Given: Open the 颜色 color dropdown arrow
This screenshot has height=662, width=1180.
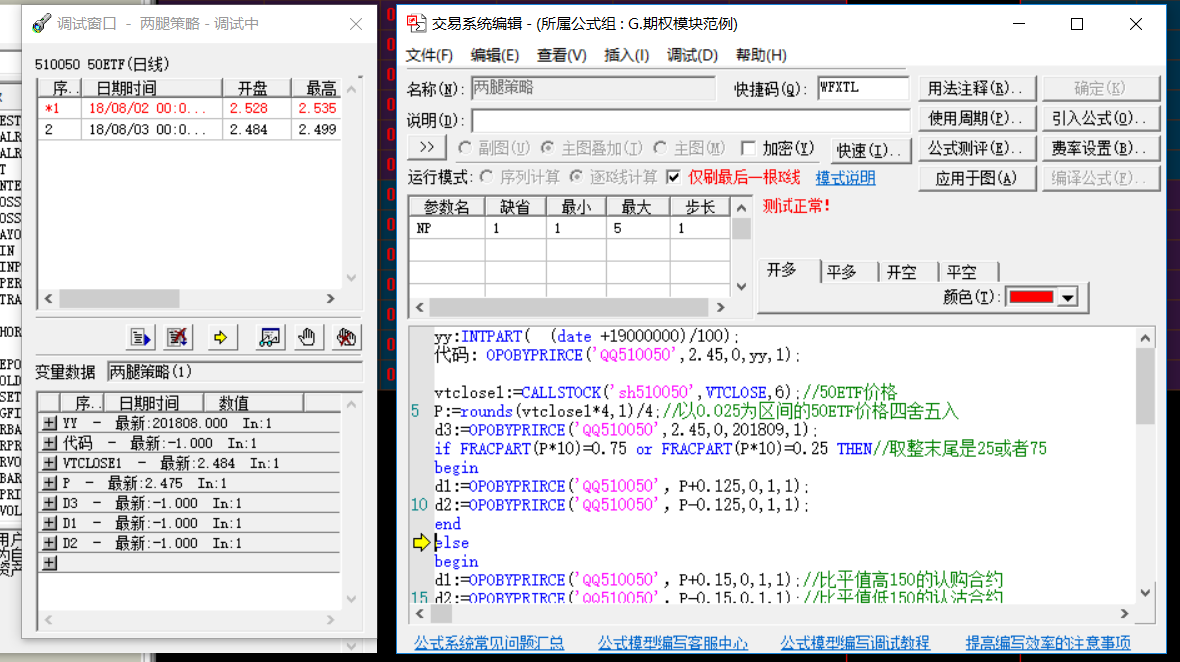Looking at the screenshot, I should [x=1068, y=298].
